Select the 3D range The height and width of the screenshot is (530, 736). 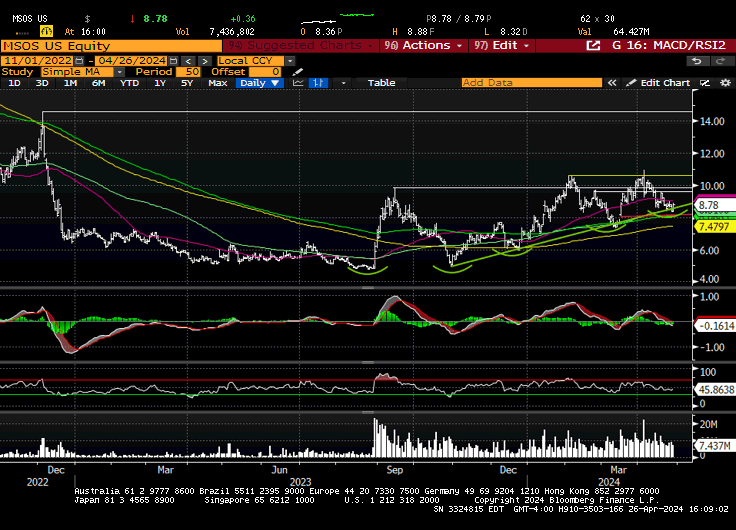tap(42, 83)
